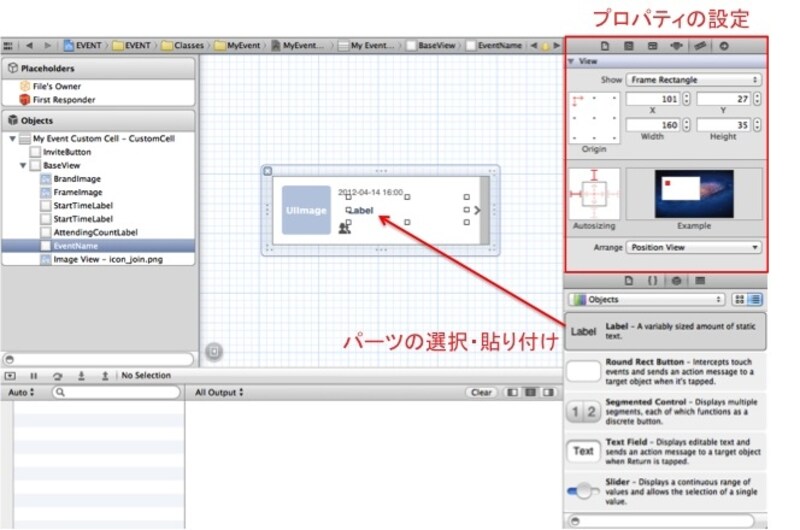Select the EventName item in the Objects outline
This screenshot has width=800, height=530.
(x=75, y=245)
